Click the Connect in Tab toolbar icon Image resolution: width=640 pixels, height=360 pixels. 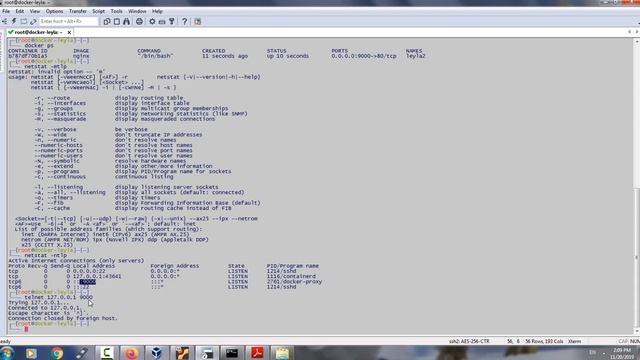click(24, 21)
